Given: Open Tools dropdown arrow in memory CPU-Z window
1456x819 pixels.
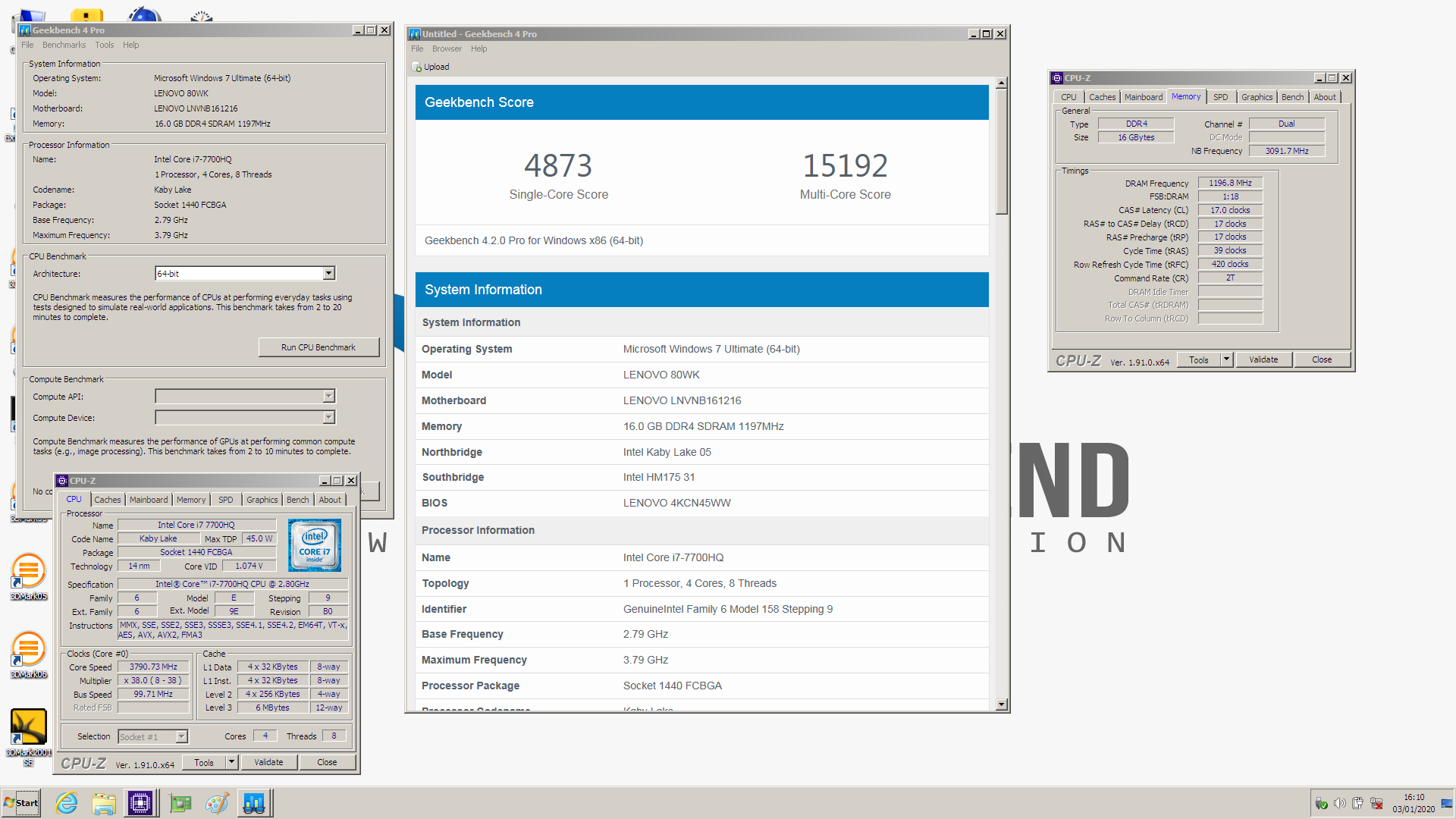Looking at the screenshot, I should point(1226,359).
